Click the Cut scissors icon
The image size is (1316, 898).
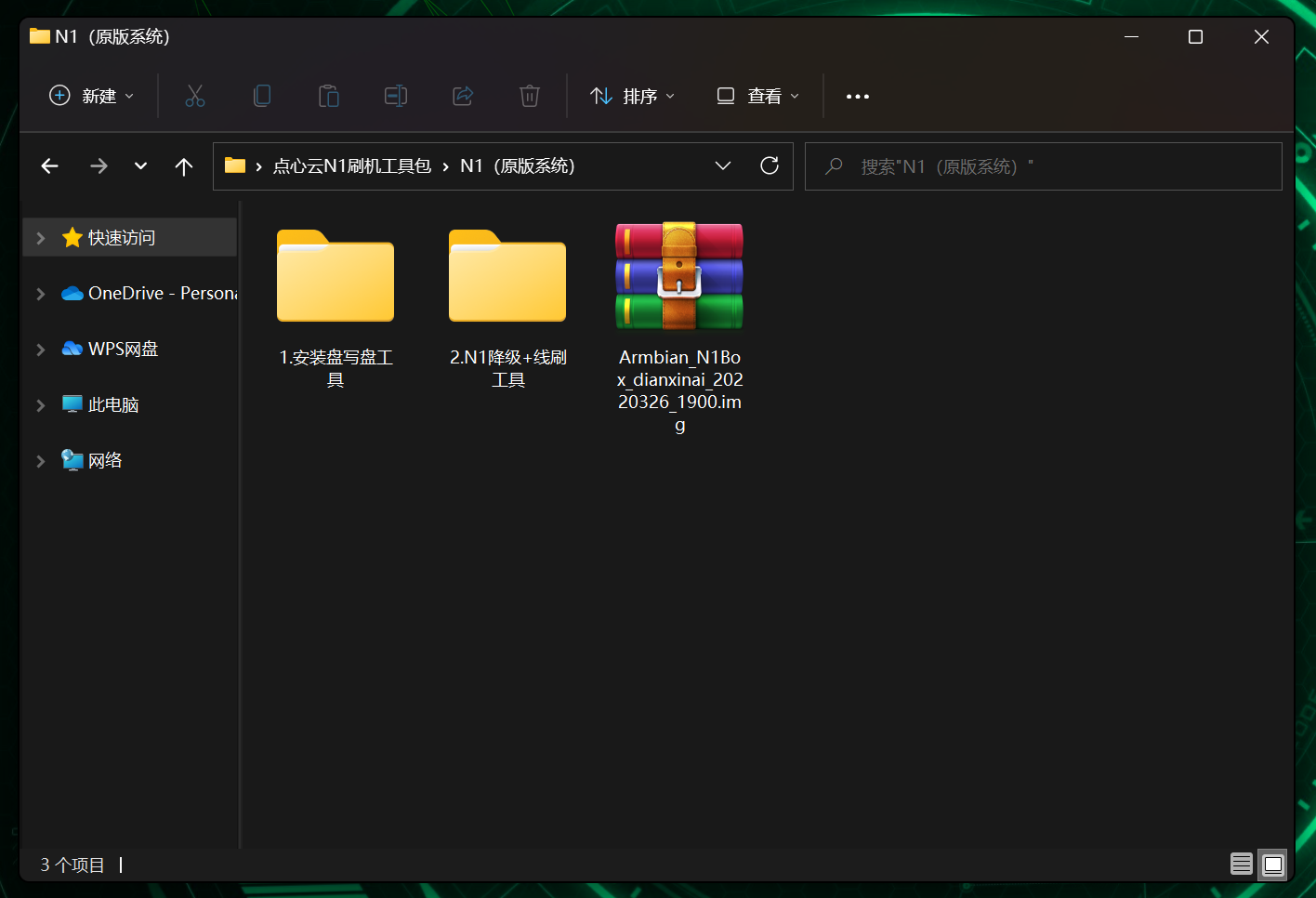point(195,96)
